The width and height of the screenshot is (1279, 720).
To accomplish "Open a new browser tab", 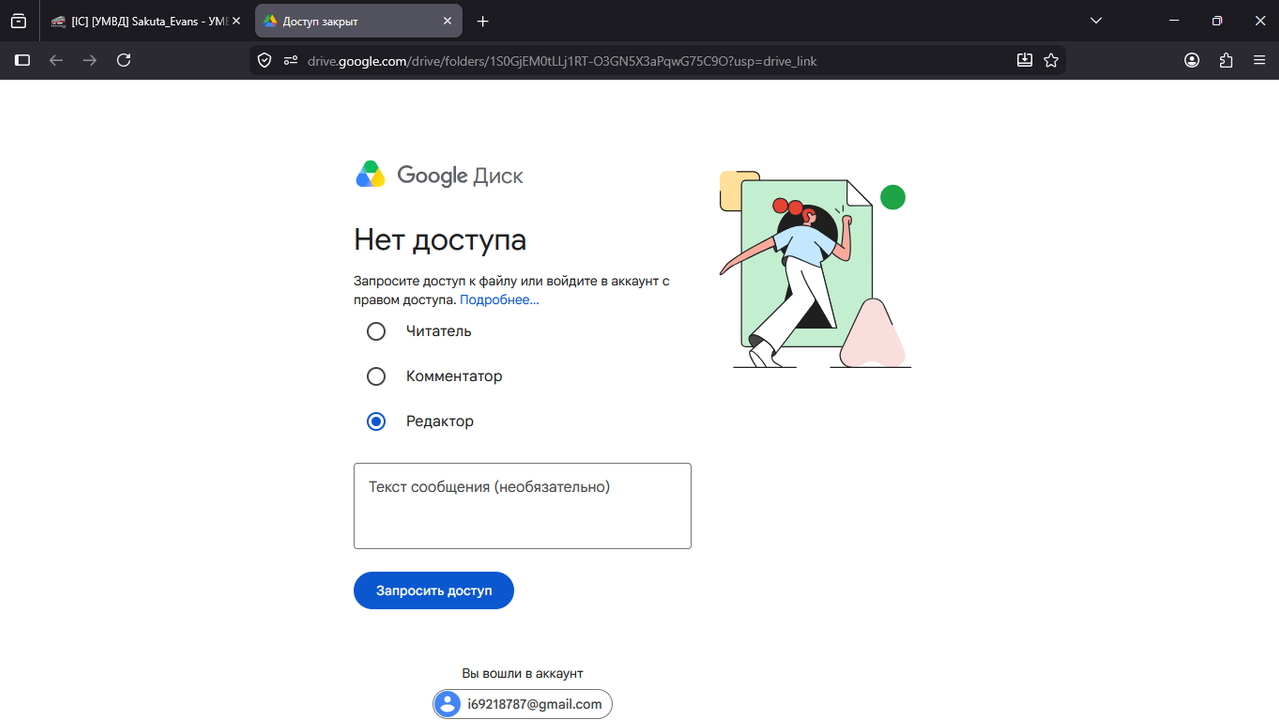I will pos(483,21).
